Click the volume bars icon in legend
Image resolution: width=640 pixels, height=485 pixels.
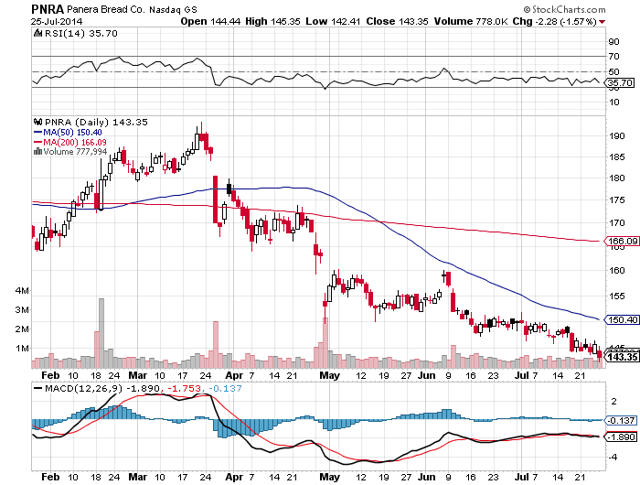point(38,151)
